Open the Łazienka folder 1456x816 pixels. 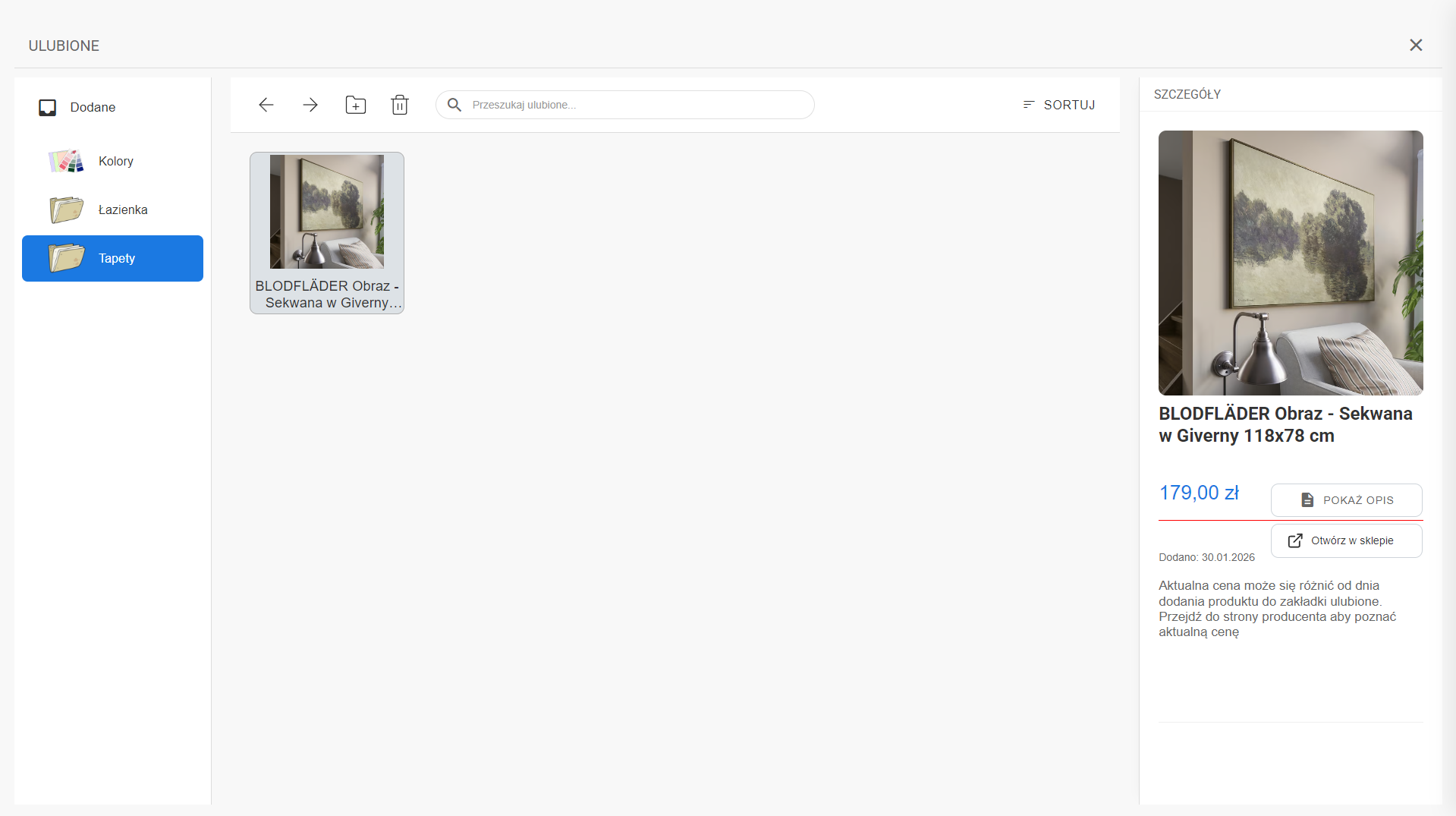coord(123,210)
